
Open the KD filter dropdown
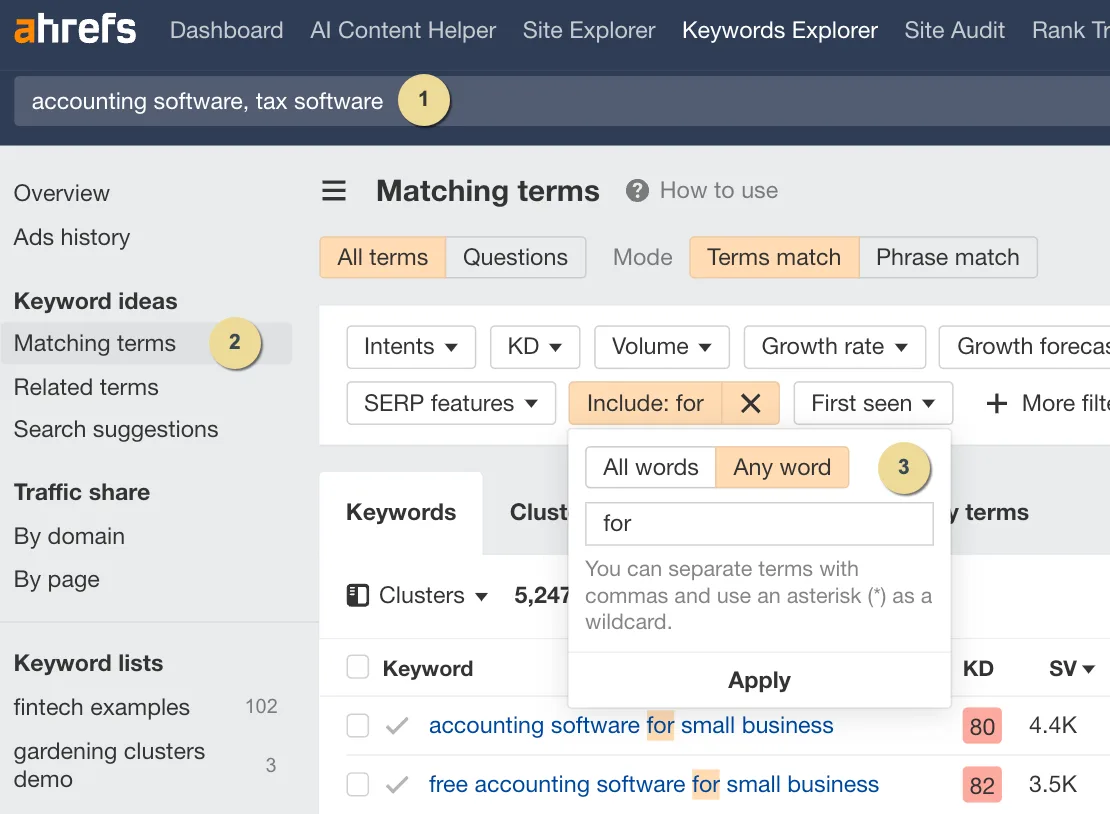pos(534,347)
